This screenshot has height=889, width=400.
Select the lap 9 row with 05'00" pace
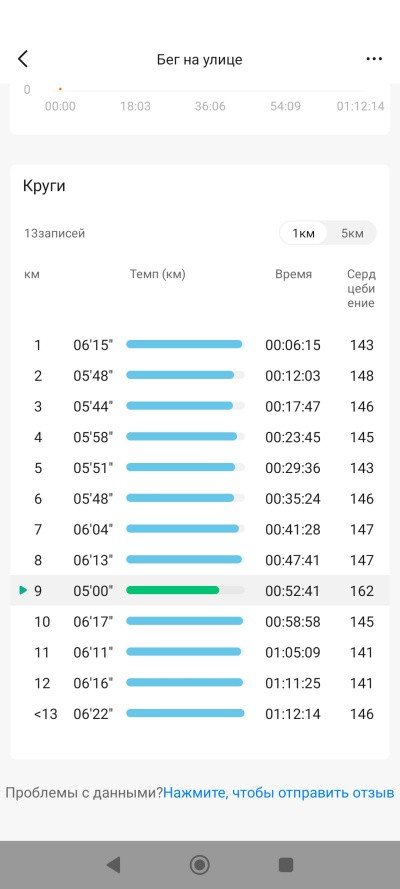(x=199, y=590)
